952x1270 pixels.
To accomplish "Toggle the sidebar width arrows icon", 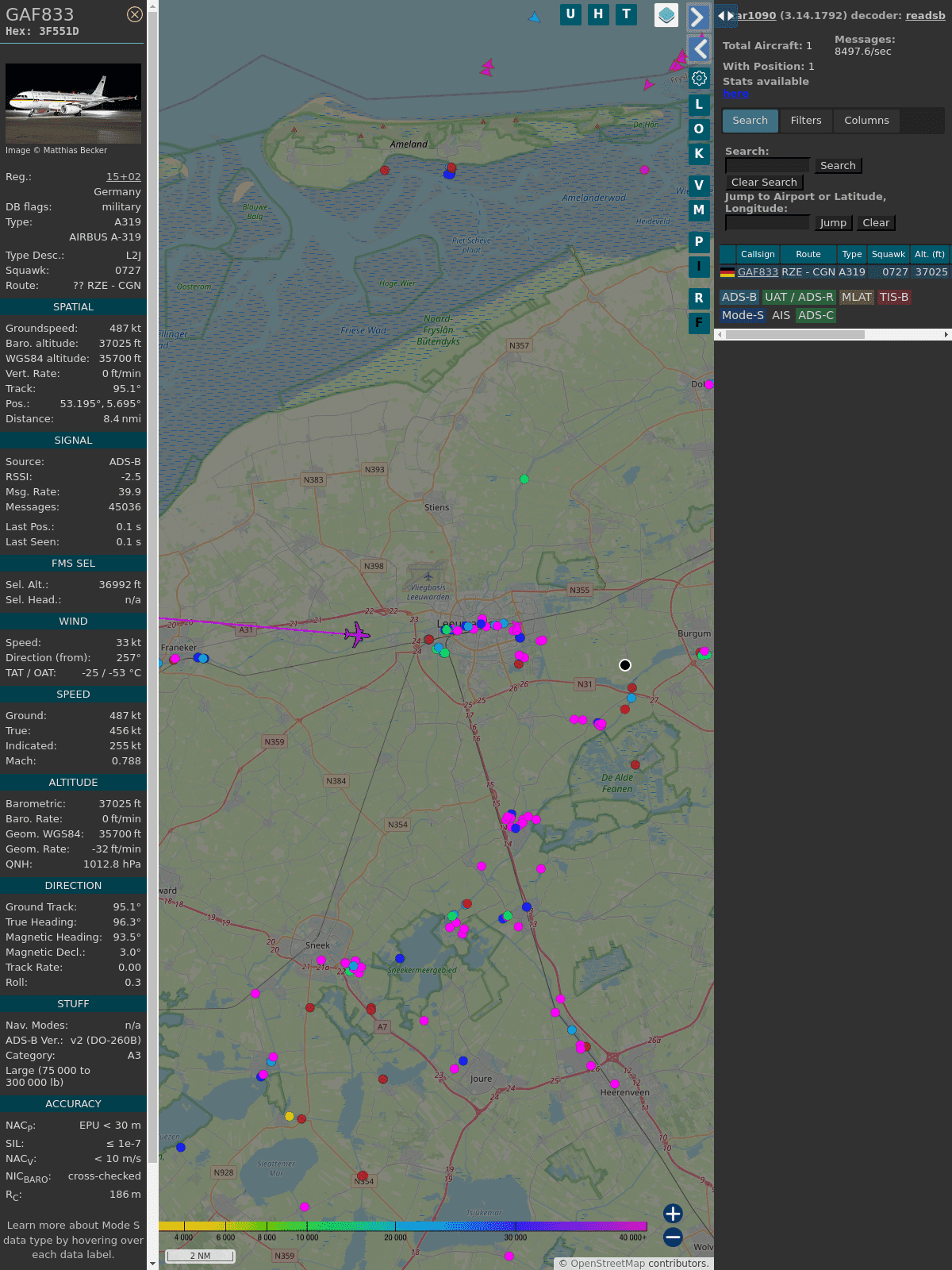I will [x=725, y=16].
